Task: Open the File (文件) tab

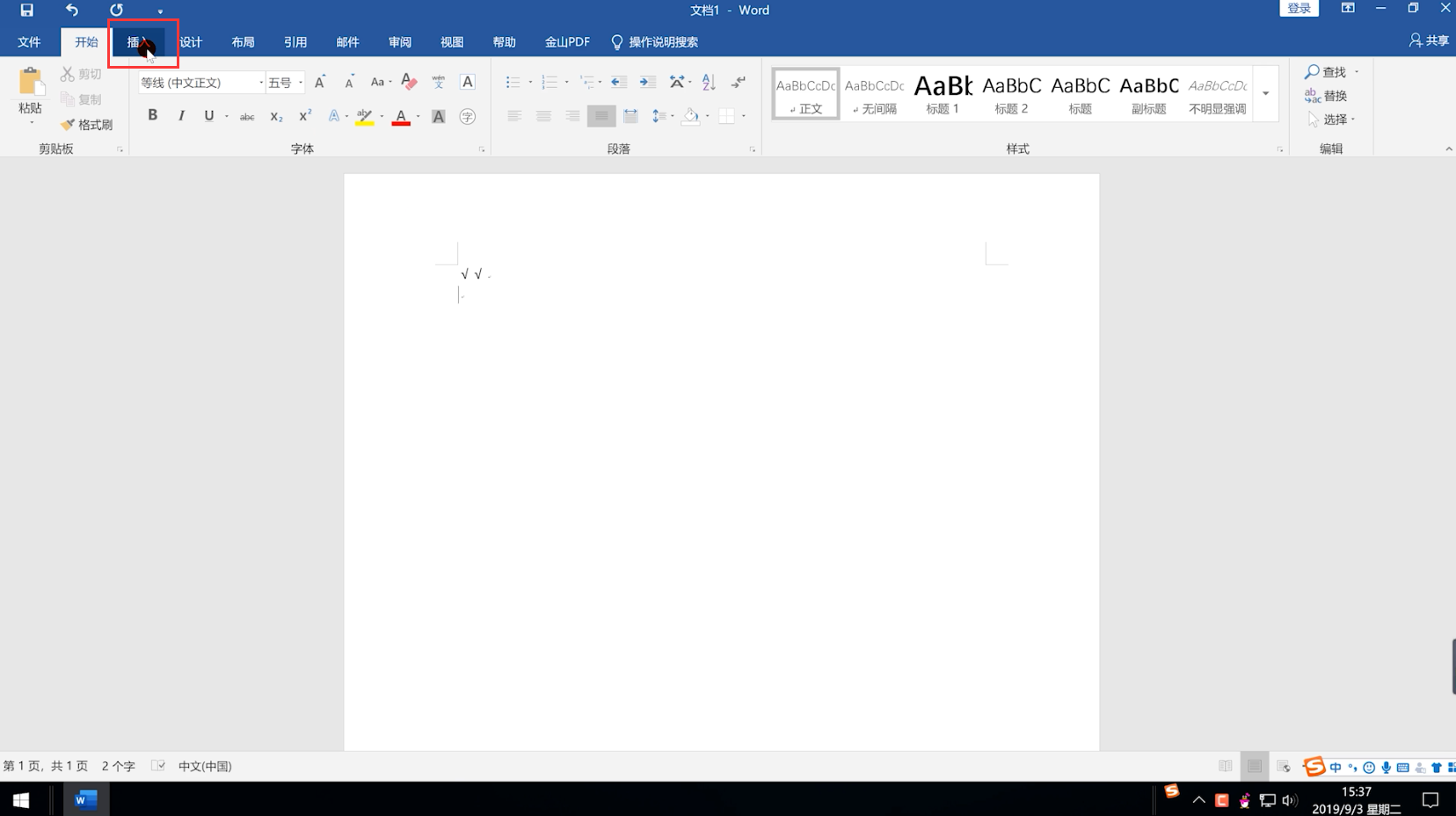Action: point(29,42)
